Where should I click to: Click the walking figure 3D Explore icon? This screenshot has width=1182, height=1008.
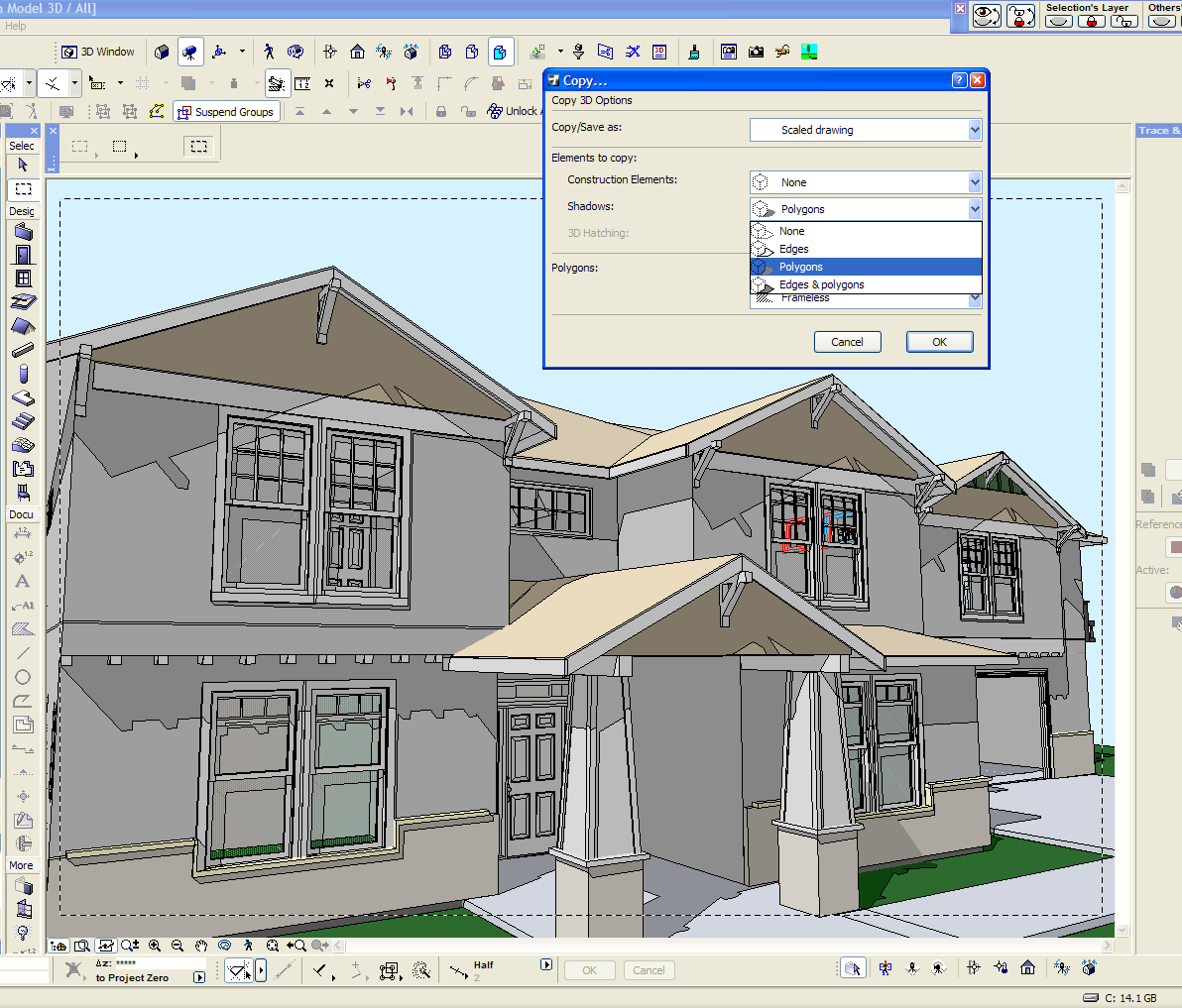click(x=269, y=52)
